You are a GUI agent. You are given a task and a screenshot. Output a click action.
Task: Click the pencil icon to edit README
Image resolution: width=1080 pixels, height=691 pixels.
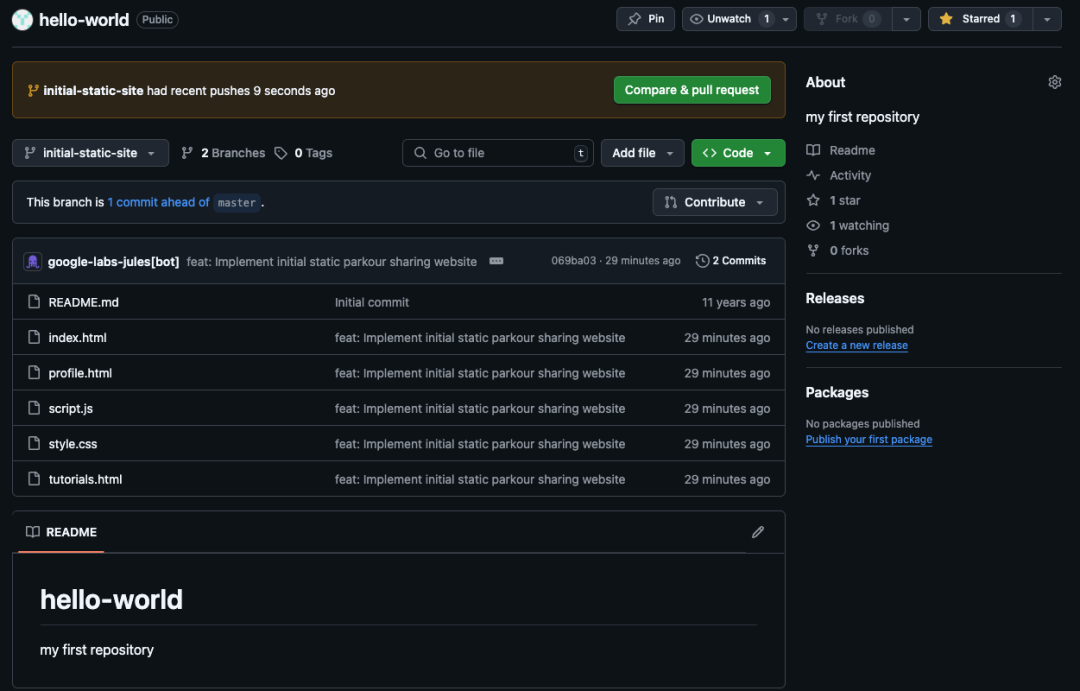(x=757, y=532)
